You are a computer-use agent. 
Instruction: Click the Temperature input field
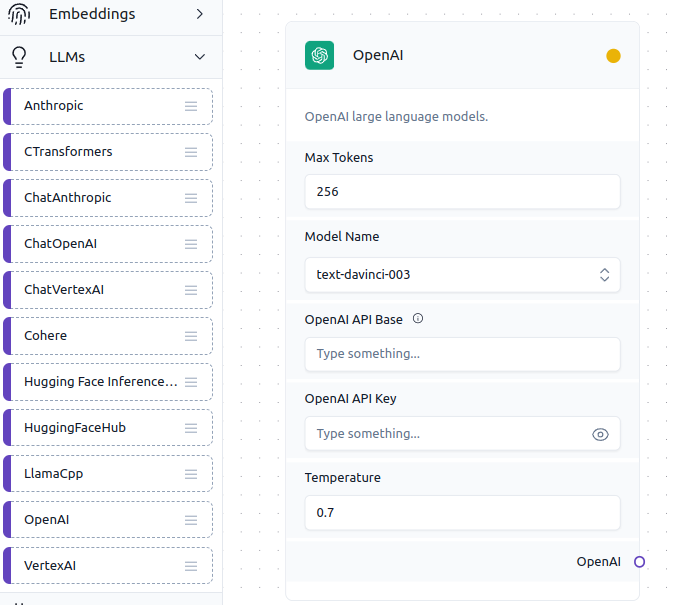pyautogui.click(x=462, y=513)
